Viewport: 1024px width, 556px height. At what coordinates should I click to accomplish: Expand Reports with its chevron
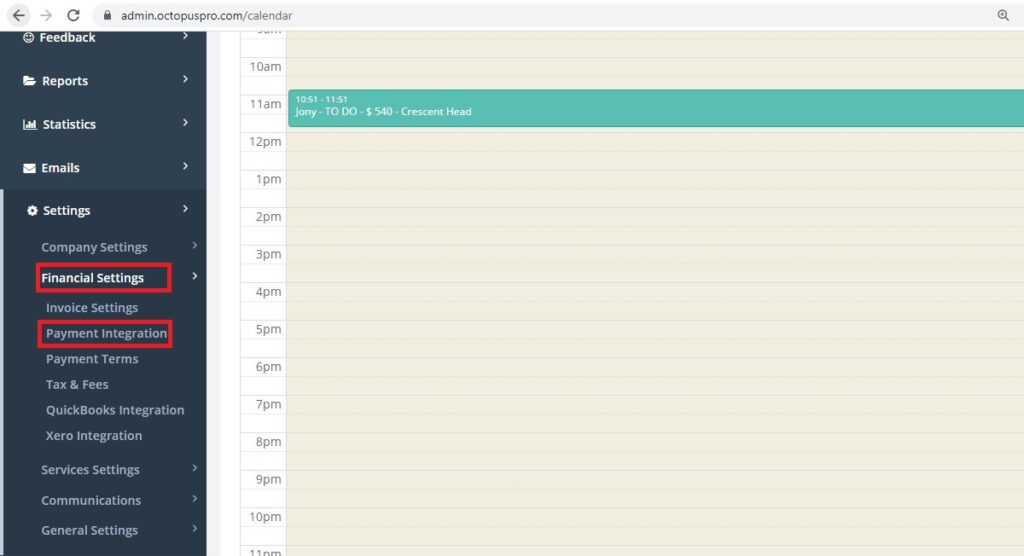tap(185, 79)
